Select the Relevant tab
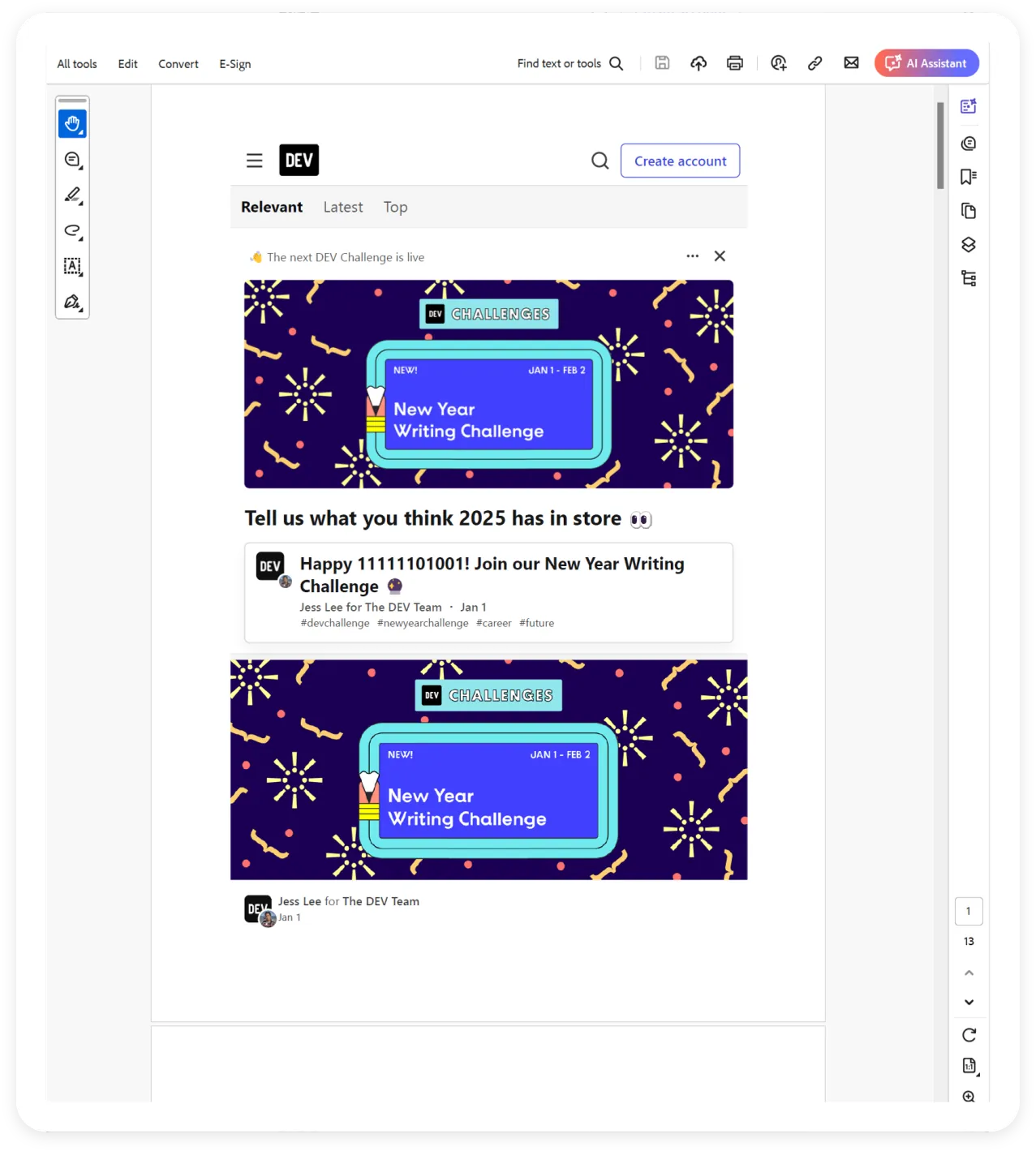Screen dimensions: 1036x1151 tap(272, 208)
